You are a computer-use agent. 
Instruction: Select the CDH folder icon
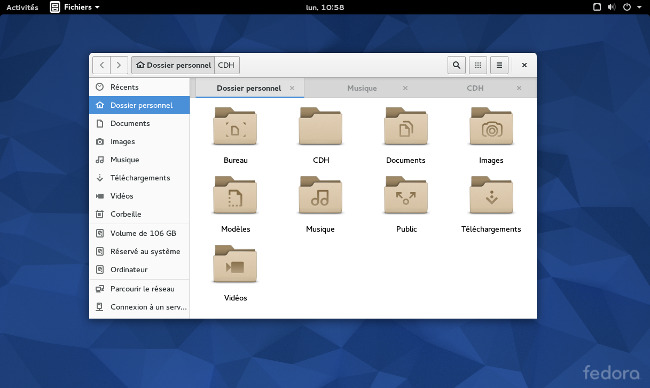(x=320, y=126)
